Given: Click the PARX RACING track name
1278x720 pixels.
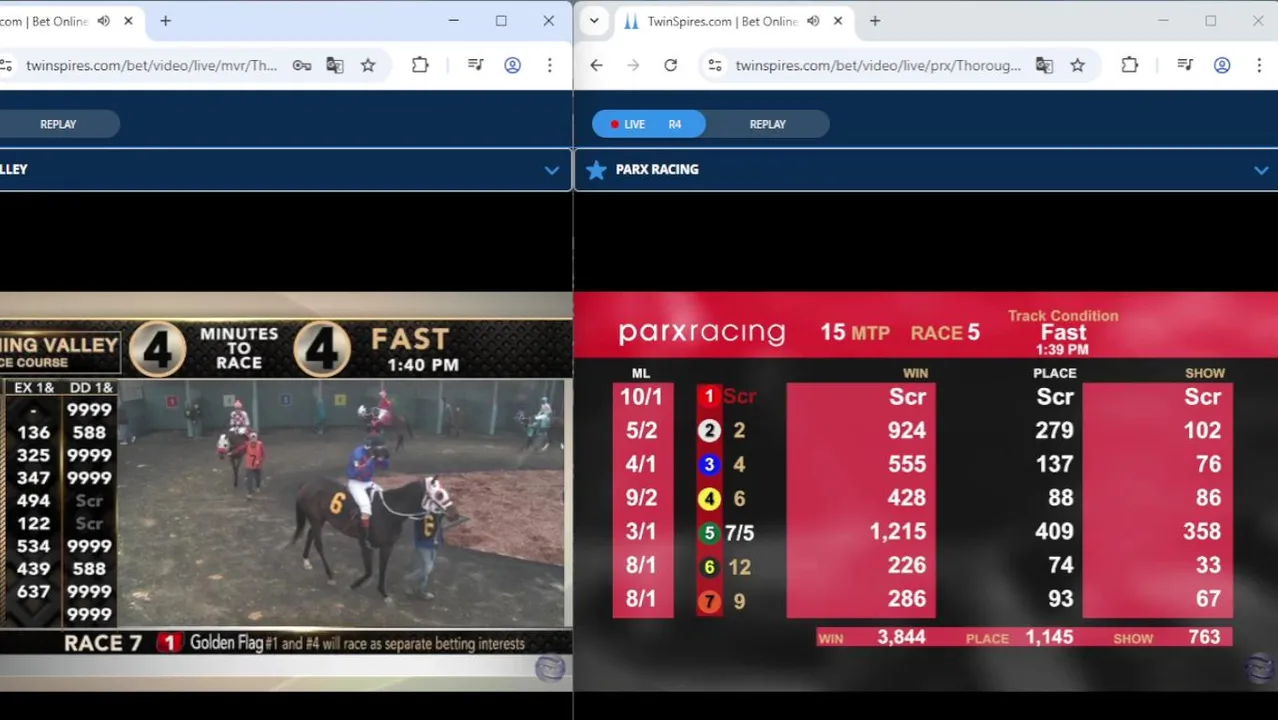Looking at the screenshot, I should [657, 170].
